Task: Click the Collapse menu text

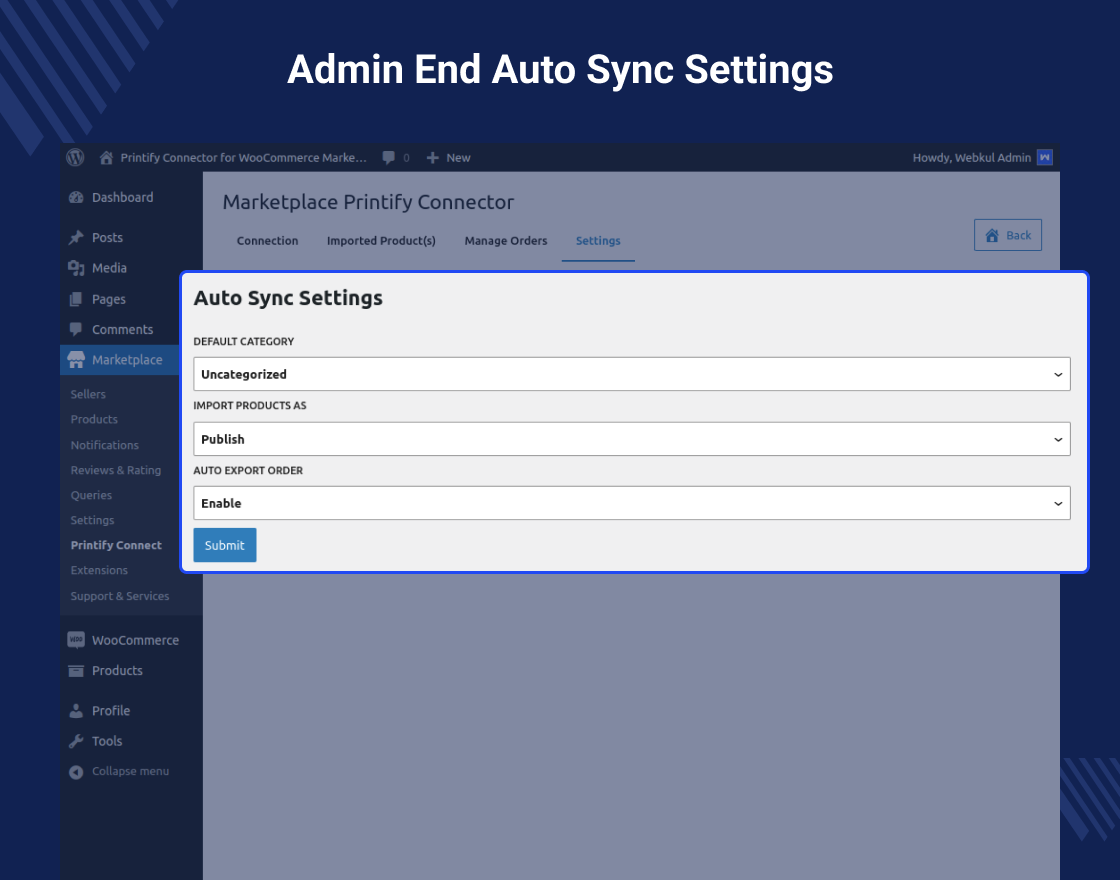Action: pos(130,771)
